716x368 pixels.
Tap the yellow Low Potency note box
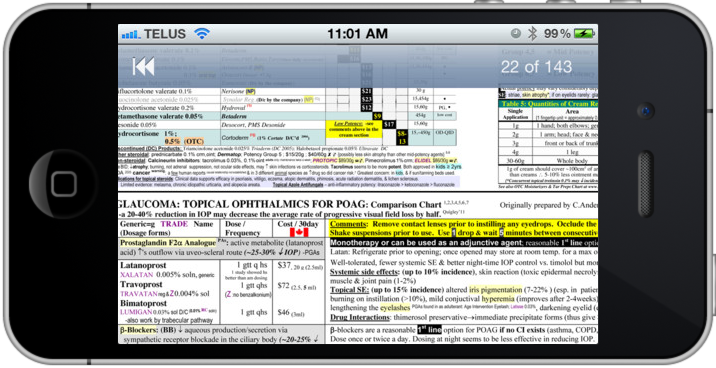(x=354, y=129)
